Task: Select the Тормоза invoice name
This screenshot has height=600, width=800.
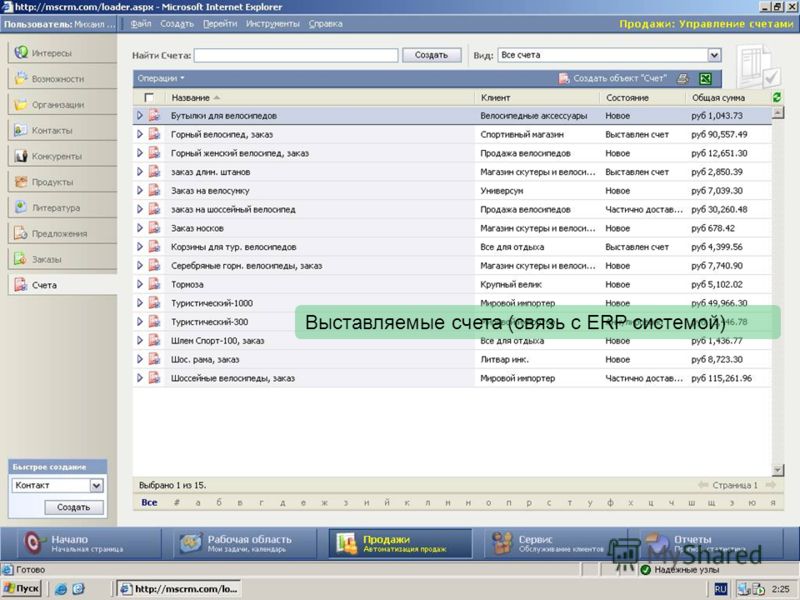Action: [187, 285]
